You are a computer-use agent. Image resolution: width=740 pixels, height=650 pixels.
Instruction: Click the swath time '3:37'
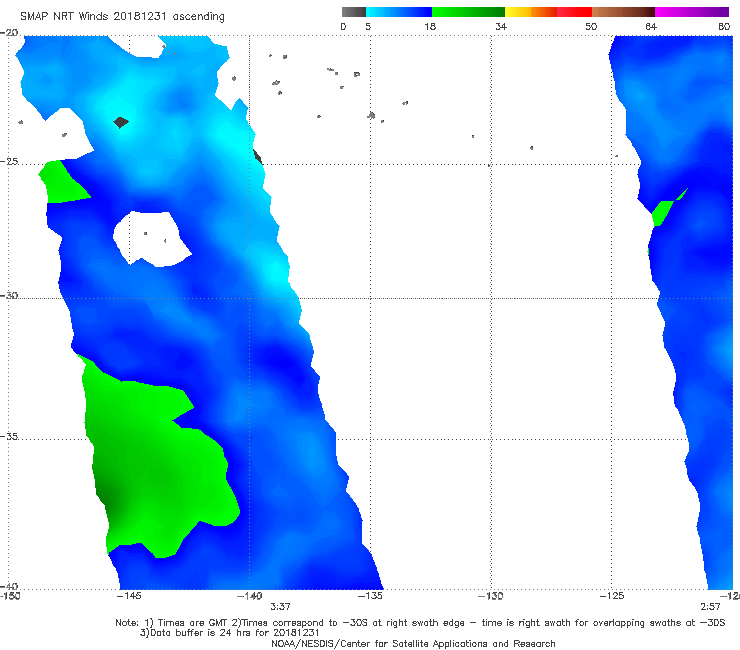click(280, 607)
